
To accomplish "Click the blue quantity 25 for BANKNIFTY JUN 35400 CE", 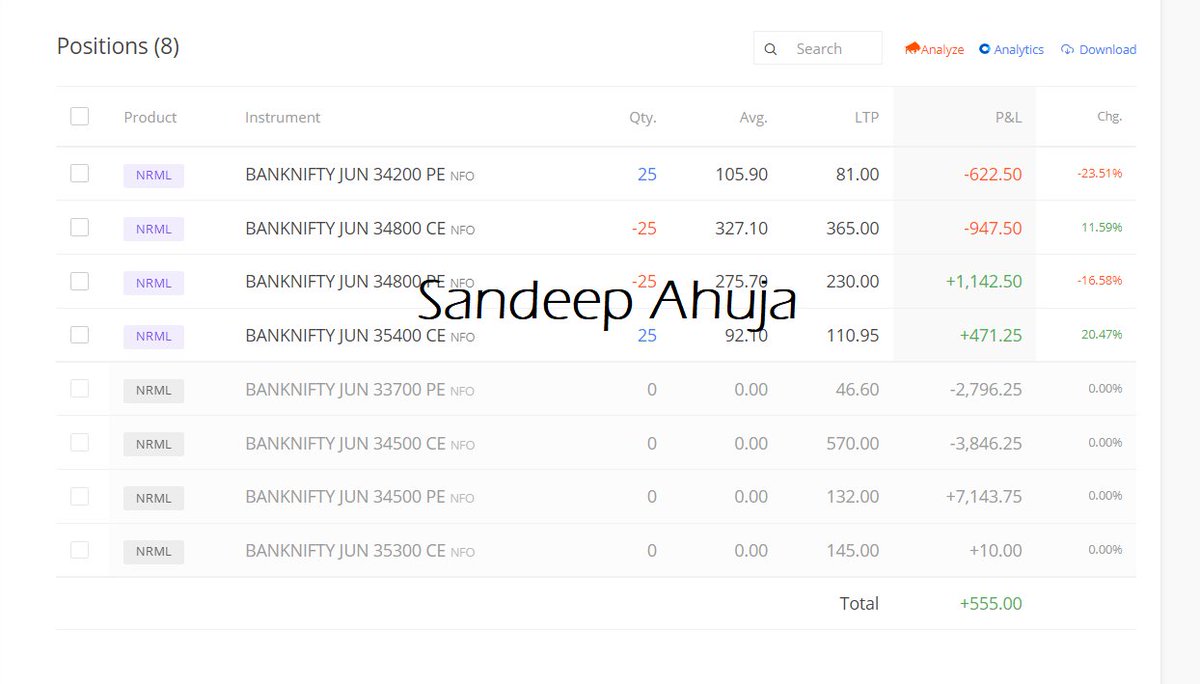I will click(646, 335).
